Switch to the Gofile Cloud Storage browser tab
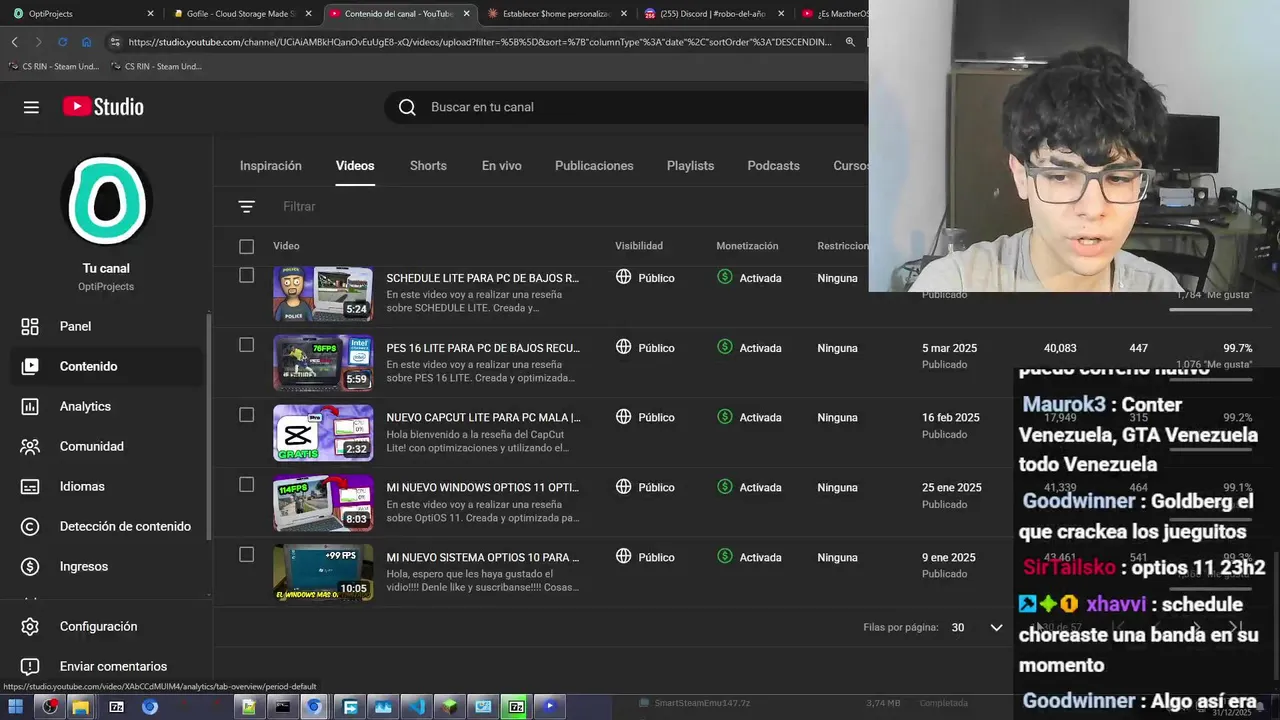This screenshot has width=1280, height=720. coord(240,14)
